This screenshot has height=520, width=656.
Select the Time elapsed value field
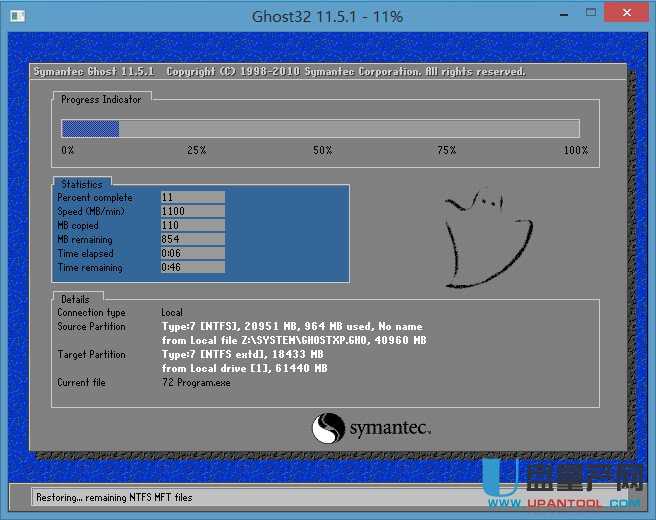(x=192, y=254)
